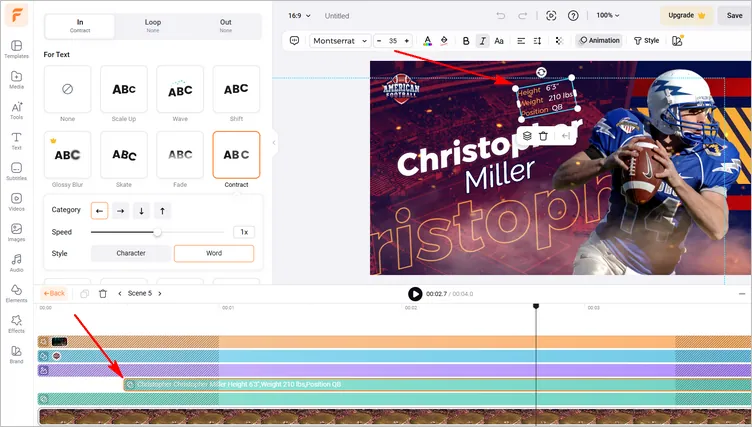Open the text highlight fill color
Image resolution: width=752 pixels, height=427 pixels.
444,41
